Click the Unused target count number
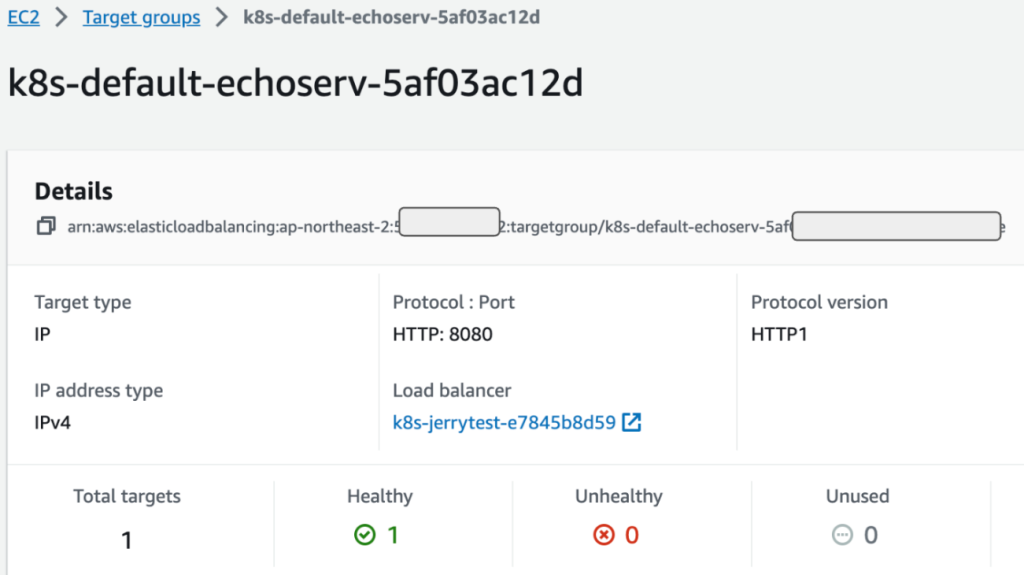 [871, 535]
